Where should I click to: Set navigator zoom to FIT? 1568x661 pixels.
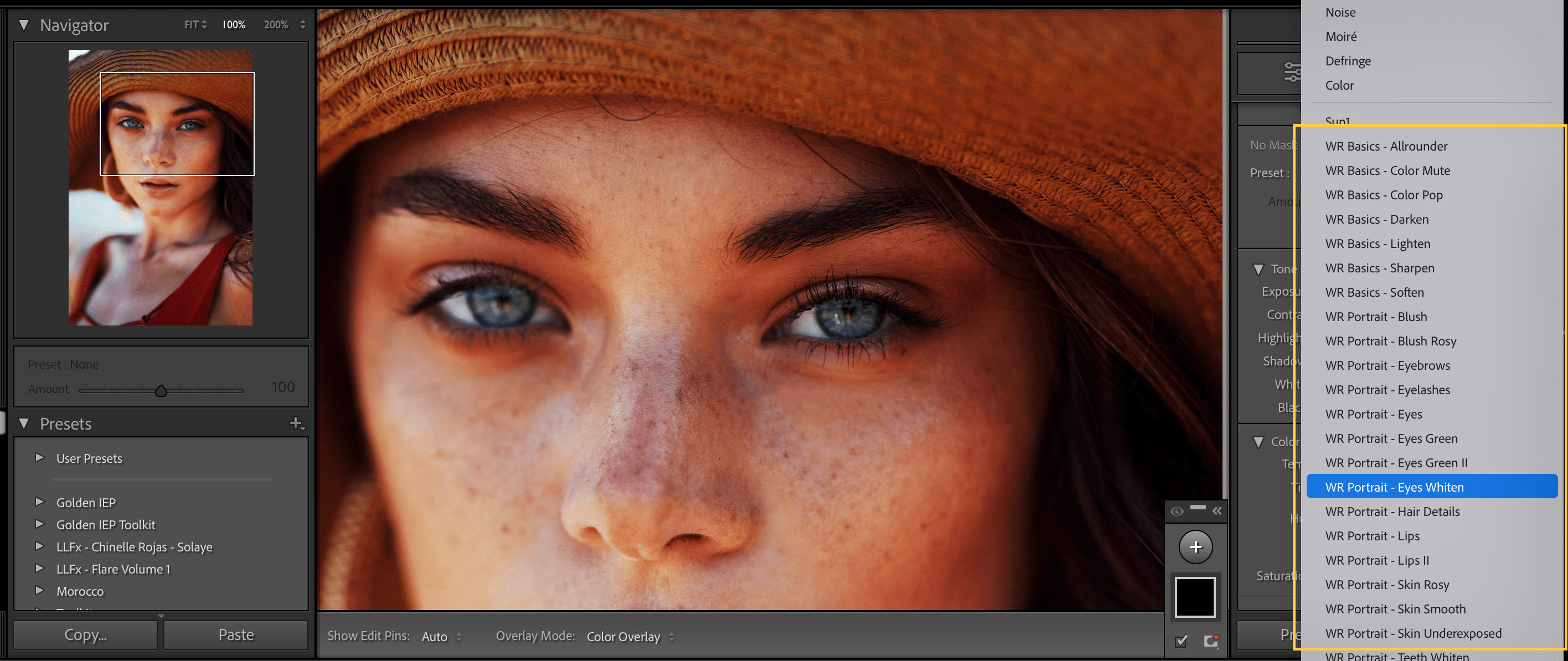192,25
